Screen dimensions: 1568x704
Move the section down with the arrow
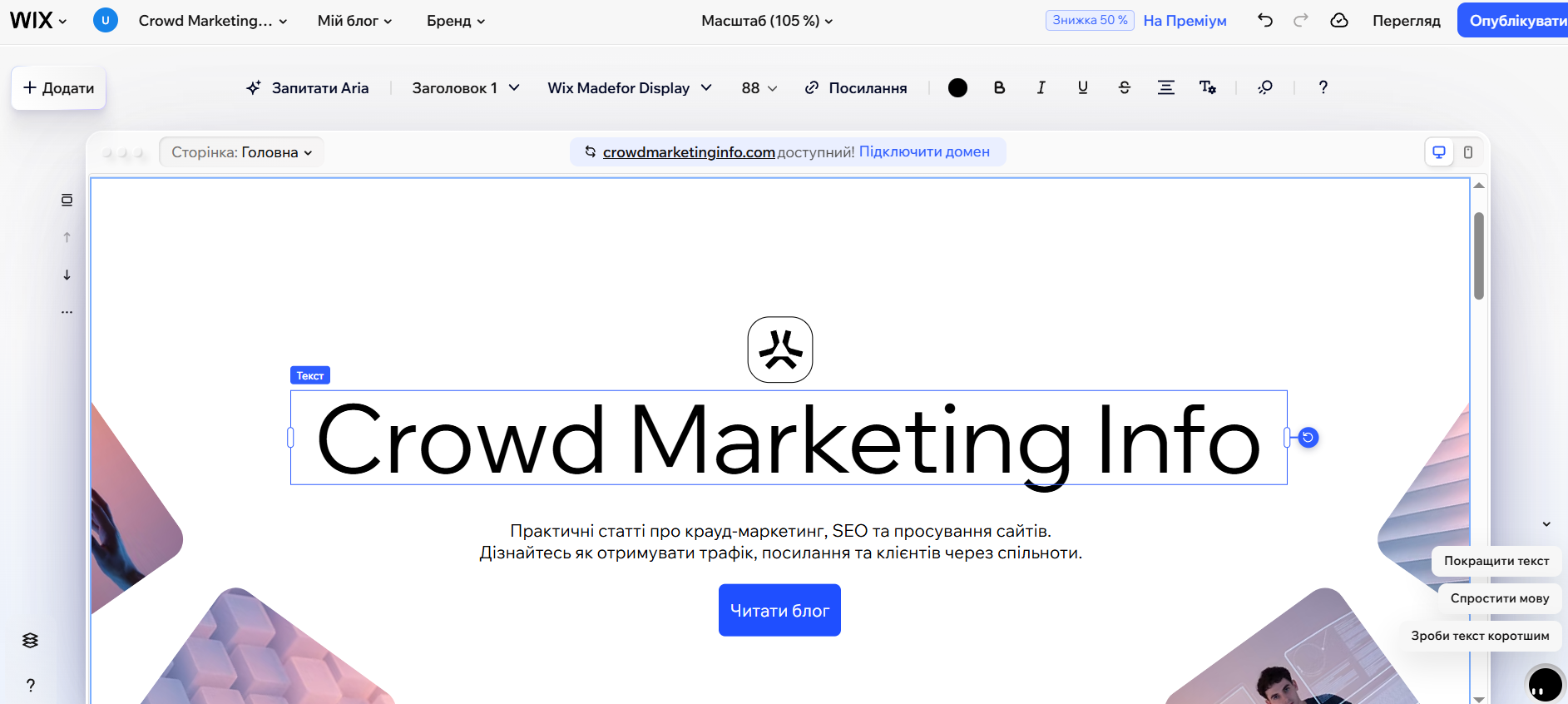coord(67,275)
